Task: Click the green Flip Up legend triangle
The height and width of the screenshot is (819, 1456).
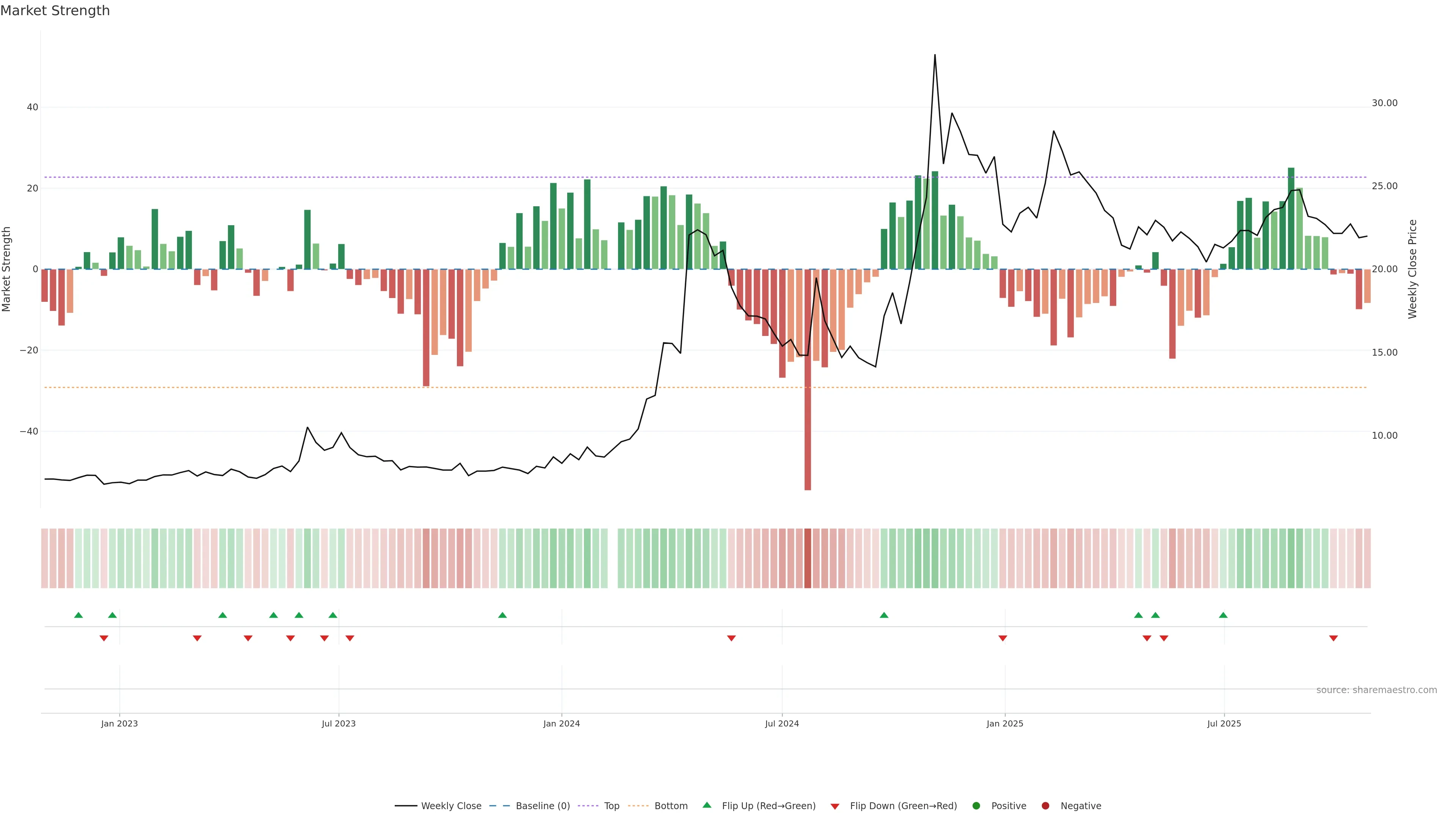Action: 706,805
